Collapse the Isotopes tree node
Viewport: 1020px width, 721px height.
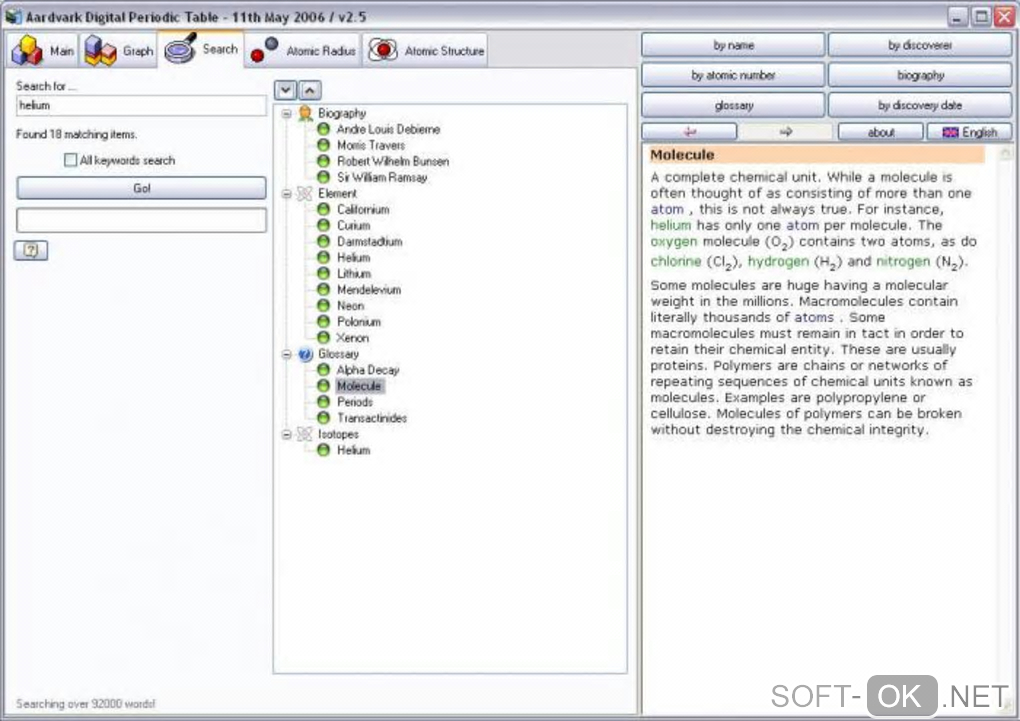tap(286, 434)
